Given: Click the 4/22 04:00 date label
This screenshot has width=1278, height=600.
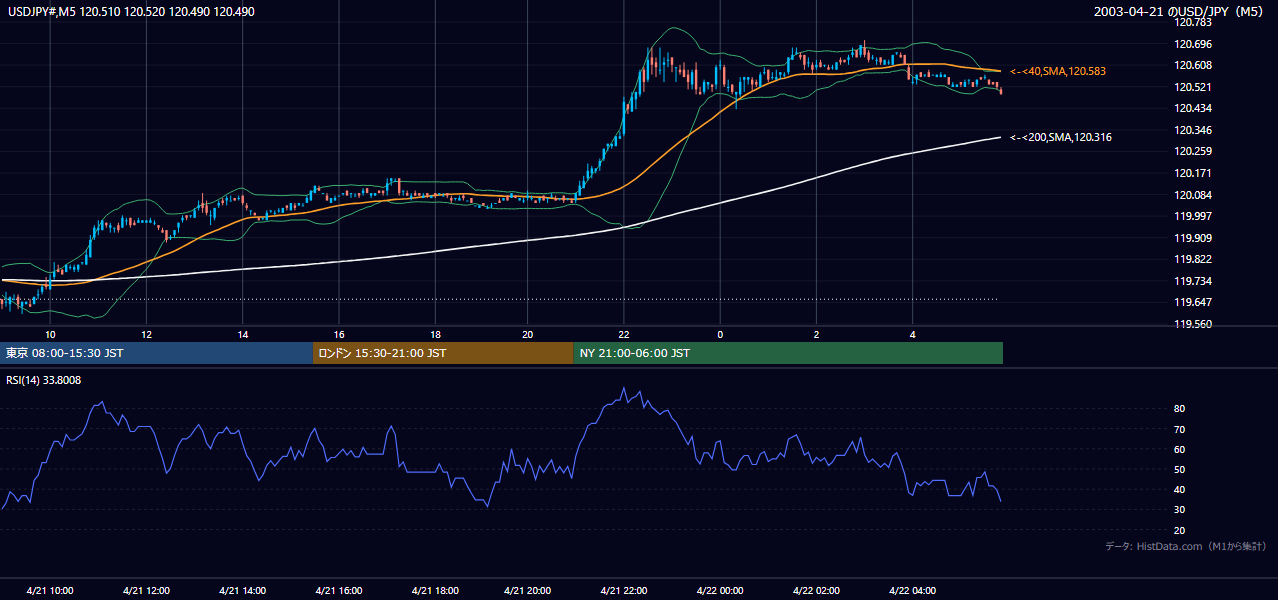Looking at the screenshot, I should tap(912, 590).
